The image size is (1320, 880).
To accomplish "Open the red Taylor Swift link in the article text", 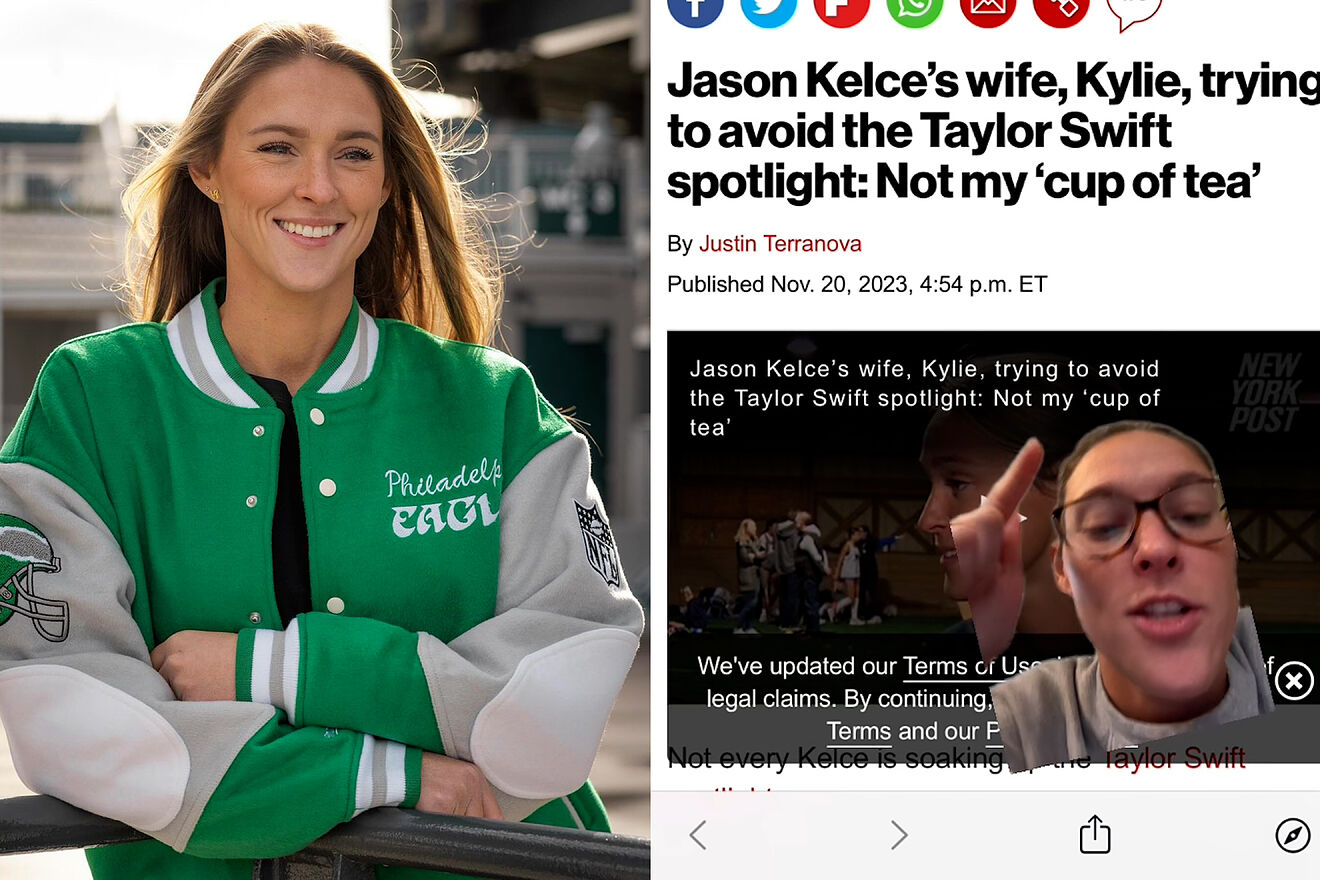I will tap(1172, 758).
